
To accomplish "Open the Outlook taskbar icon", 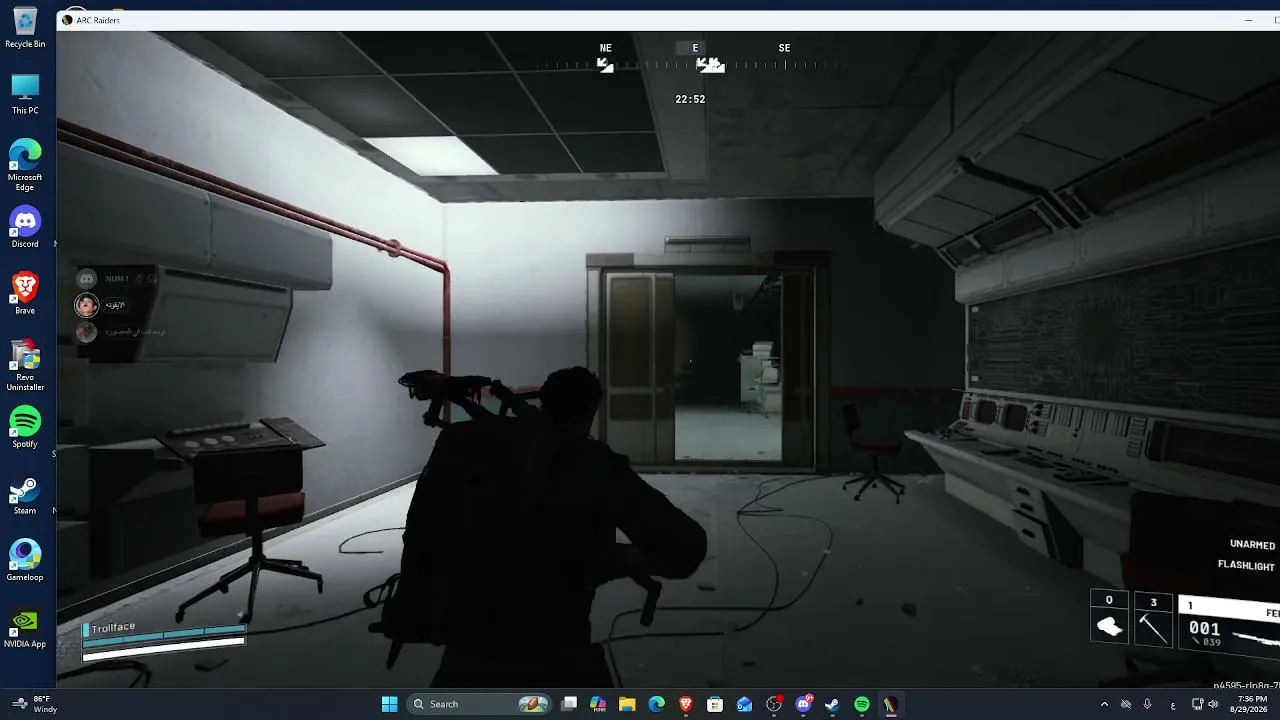I will click(x=744, y=704).
